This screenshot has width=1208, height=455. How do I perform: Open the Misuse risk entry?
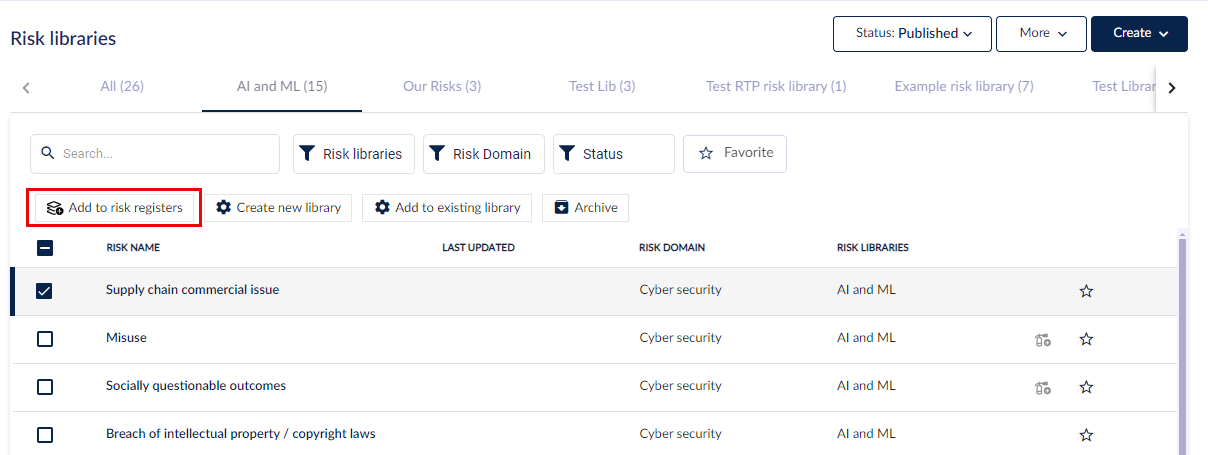click(126, 338)
